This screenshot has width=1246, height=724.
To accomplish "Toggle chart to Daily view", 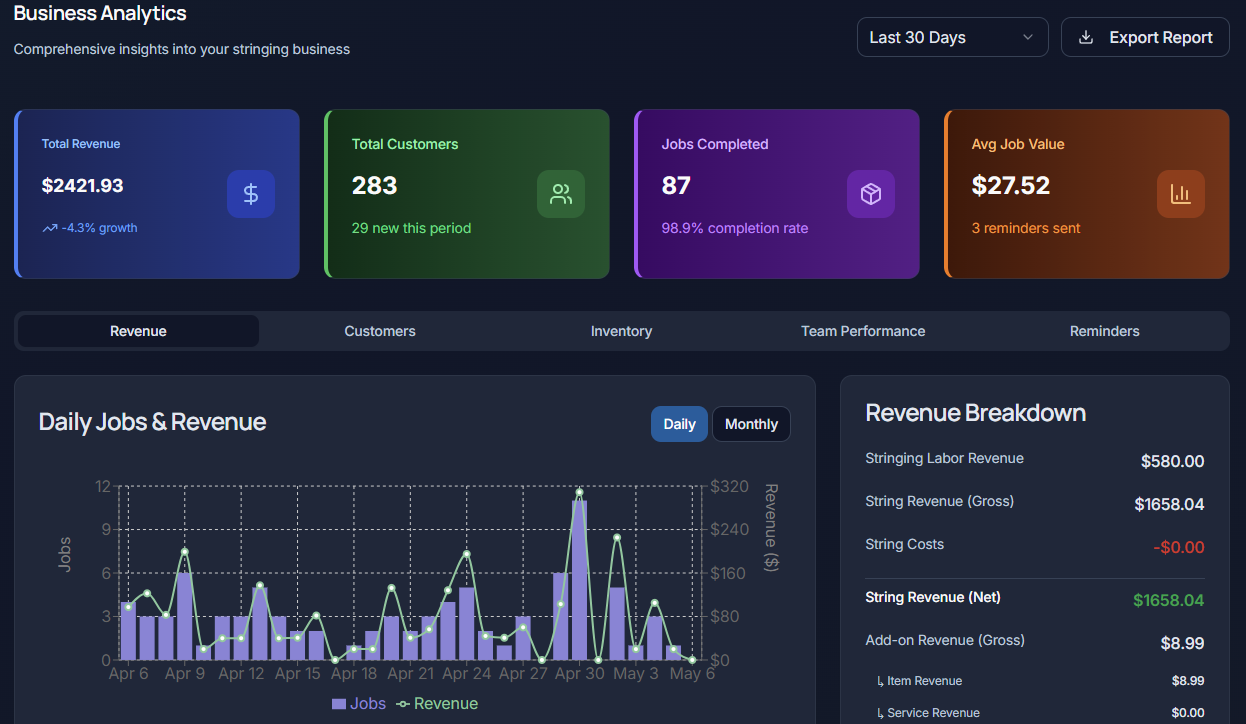I will point(679,424).
